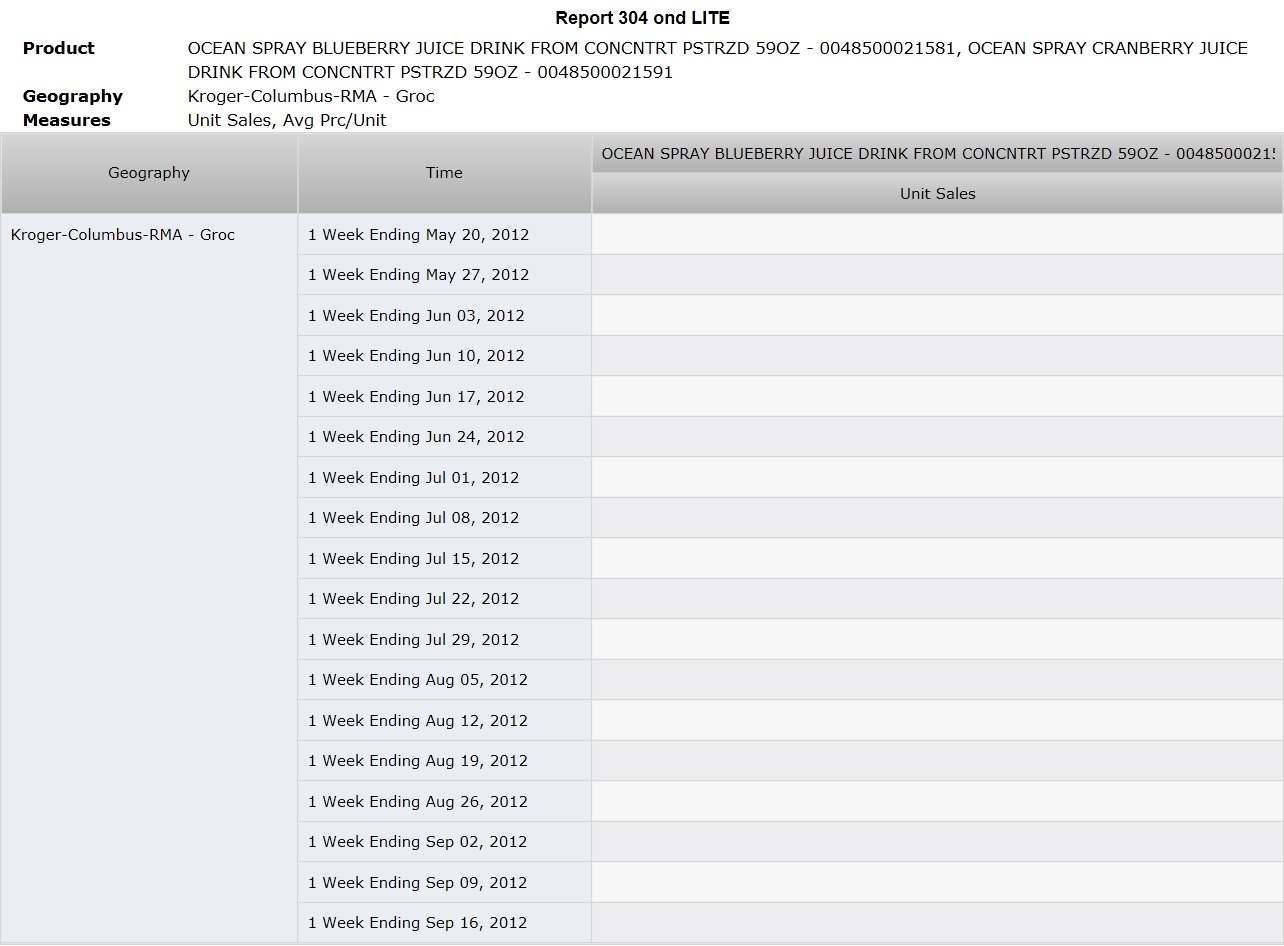Select the Time column header
The height and width of the screenshot is (946, 1284).
(x=444, y=173)
